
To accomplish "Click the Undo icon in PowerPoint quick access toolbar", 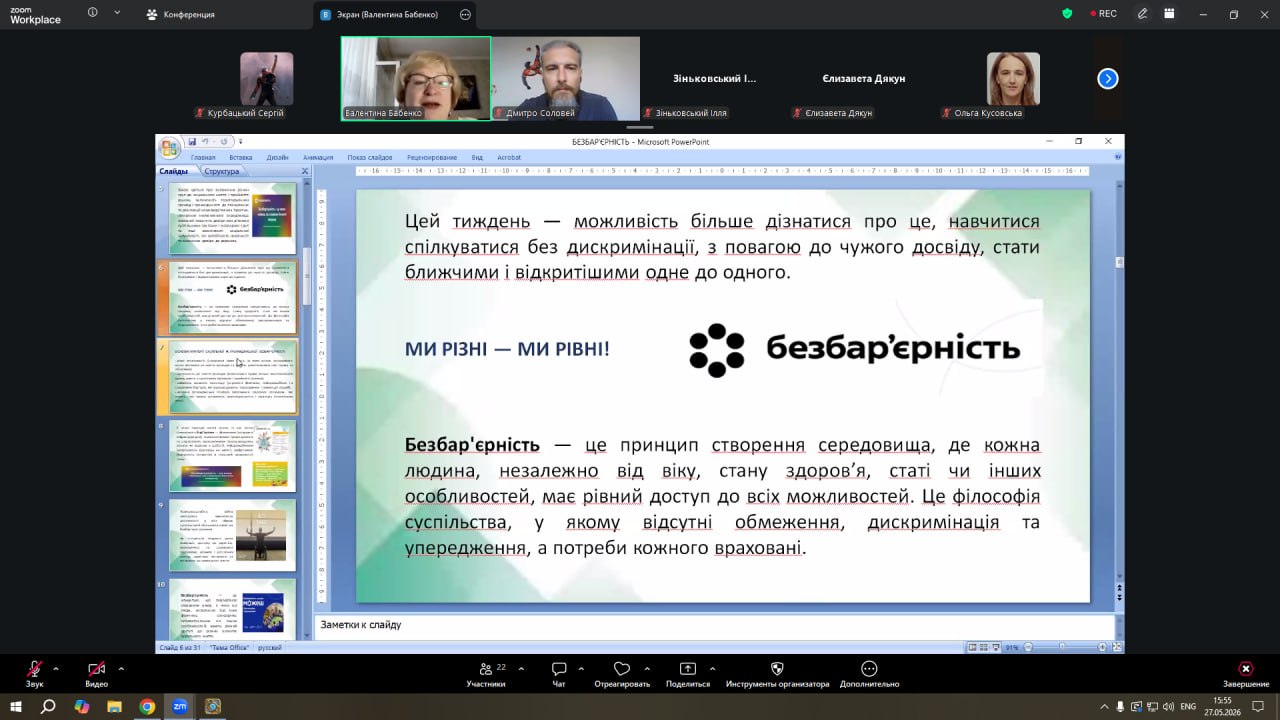I will (206, 142).
